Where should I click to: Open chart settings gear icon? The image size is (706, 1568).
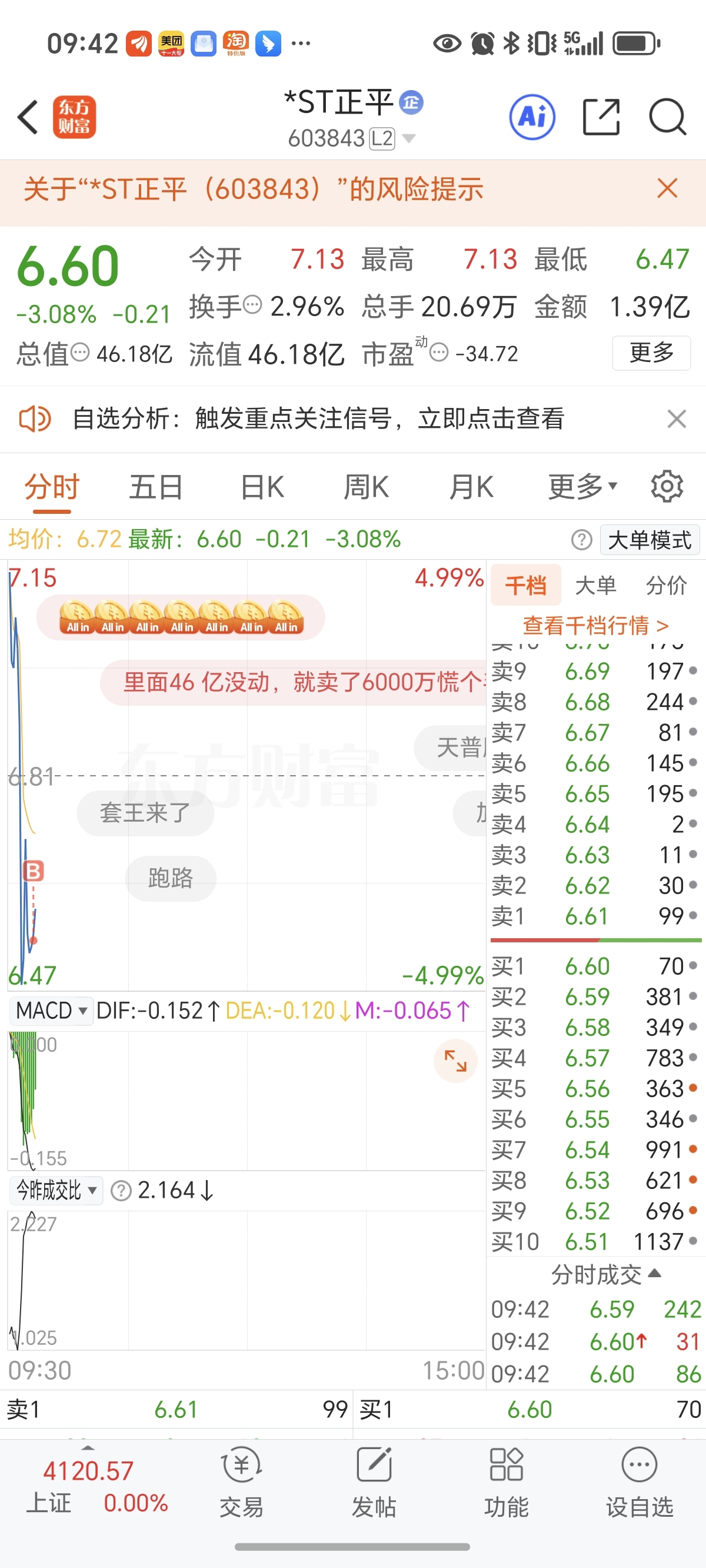pos(667,486)
